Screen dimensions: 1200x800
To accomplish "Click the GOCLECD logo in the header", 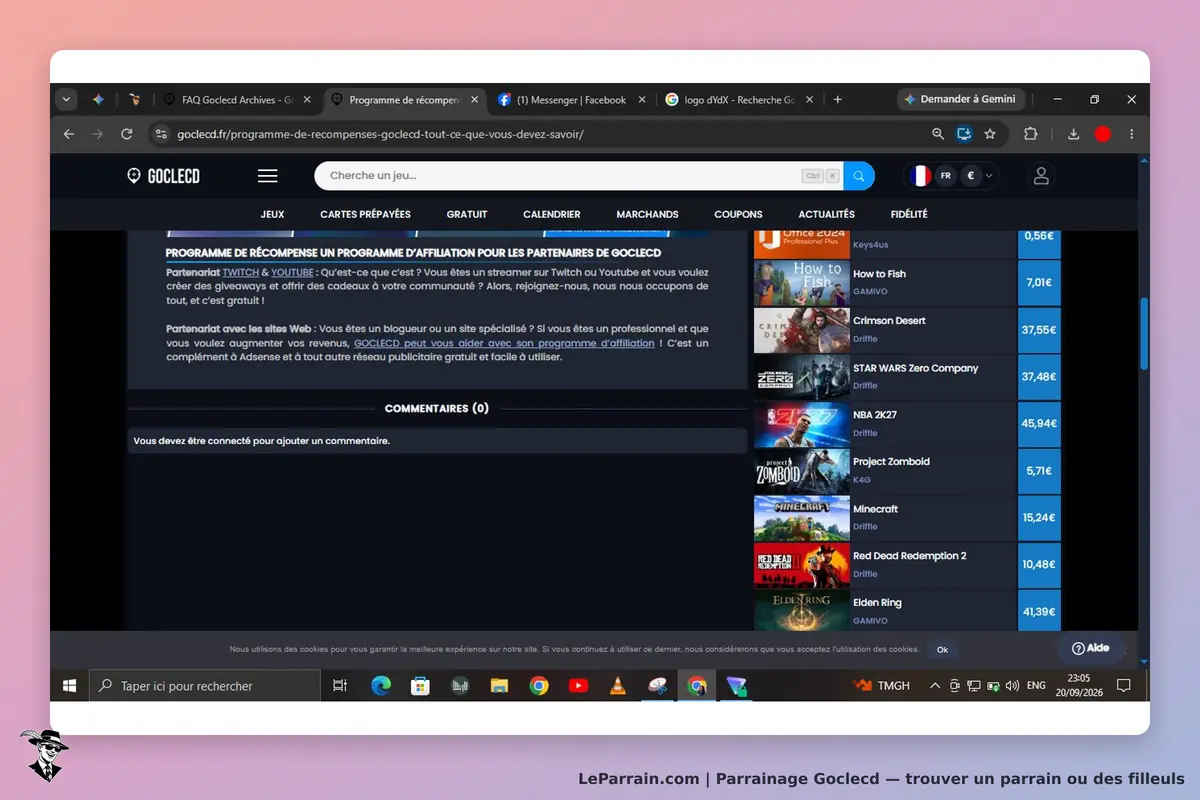I will click(x=163, y=176).
